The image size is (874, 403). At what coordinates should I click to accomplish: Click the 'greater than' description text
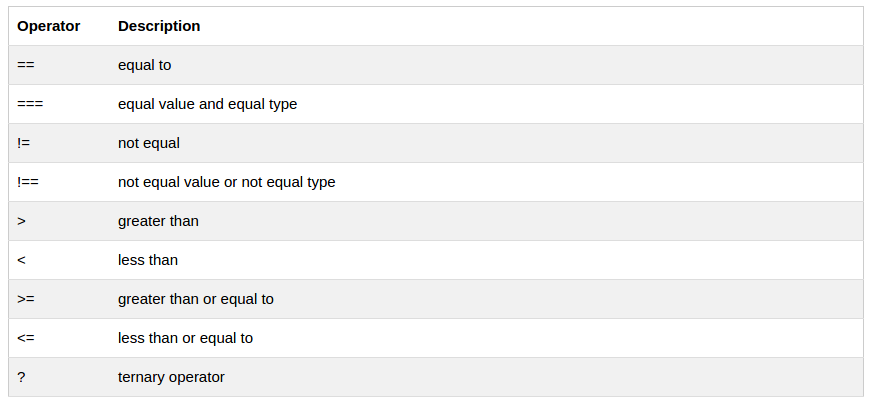(x=158, y=221)
